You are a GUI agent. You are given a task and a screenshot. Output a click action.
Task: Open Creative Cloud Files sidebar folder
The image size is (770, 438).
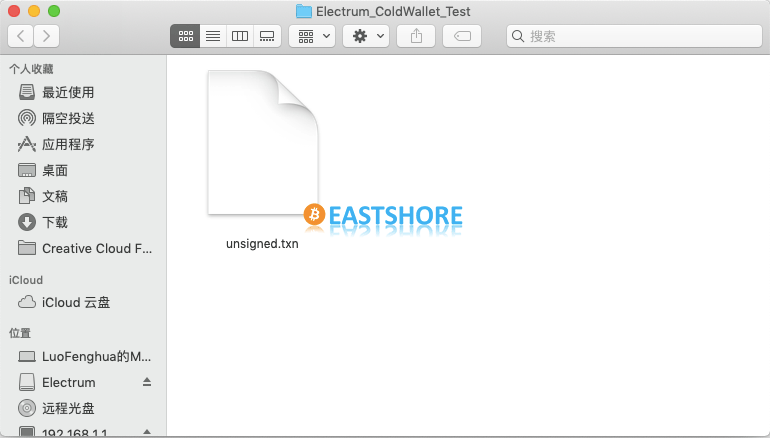pyautogui.click(x=83, y=248)
